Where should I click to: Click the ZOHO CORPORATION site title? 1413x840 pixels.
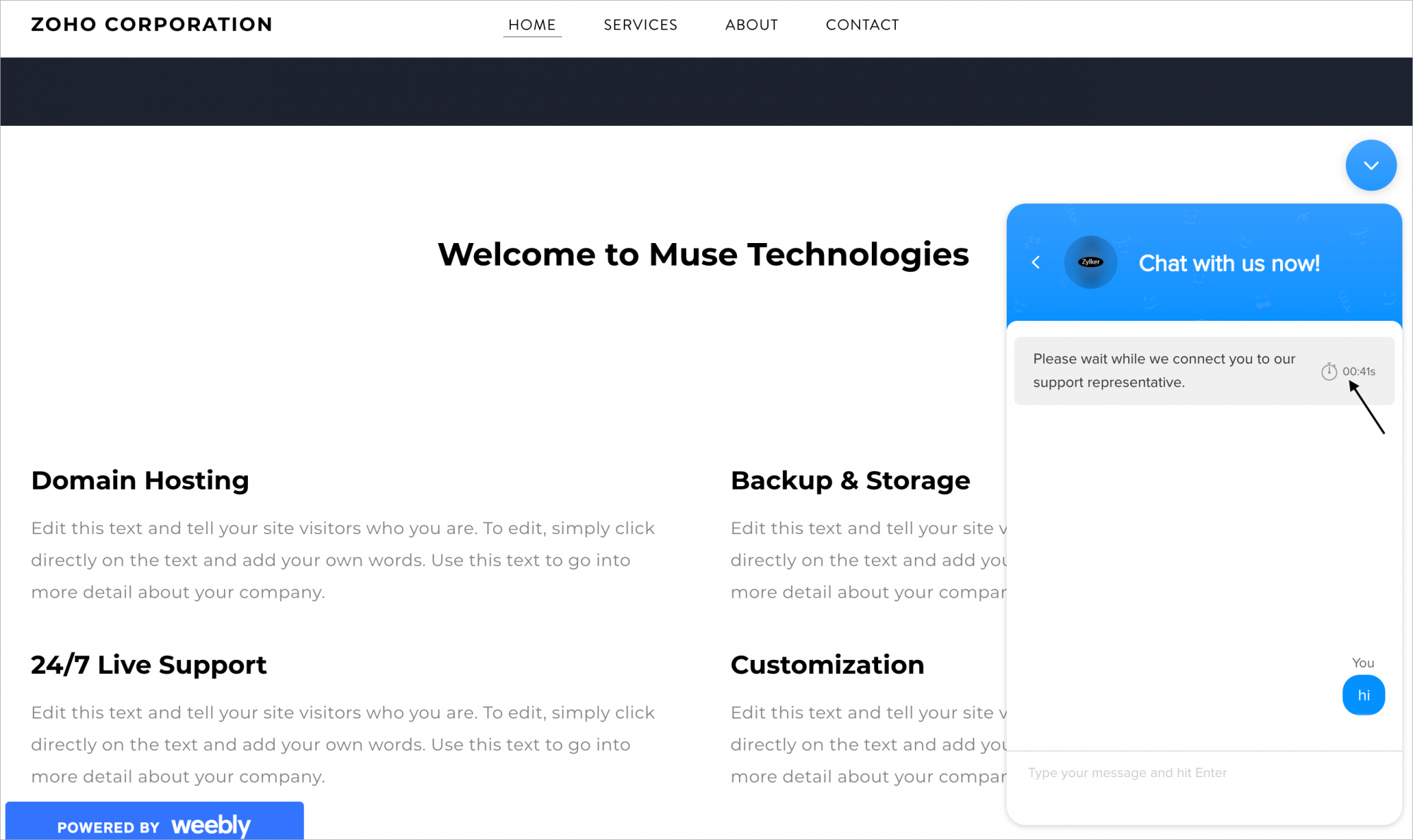(x=152, y=24)
